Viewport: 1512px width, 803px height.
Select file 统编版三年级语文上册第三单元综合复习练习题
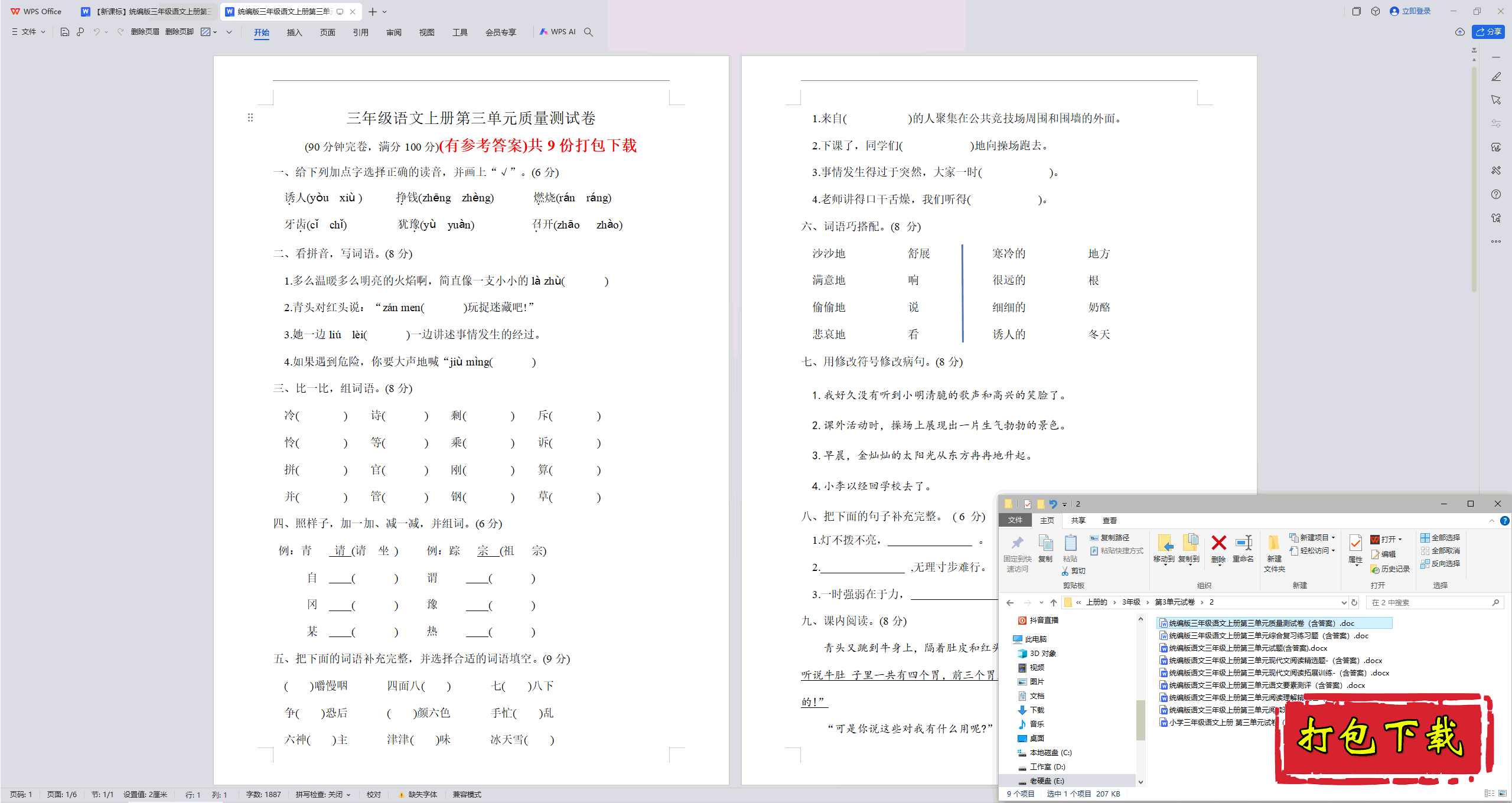[x=1264, y=636]
